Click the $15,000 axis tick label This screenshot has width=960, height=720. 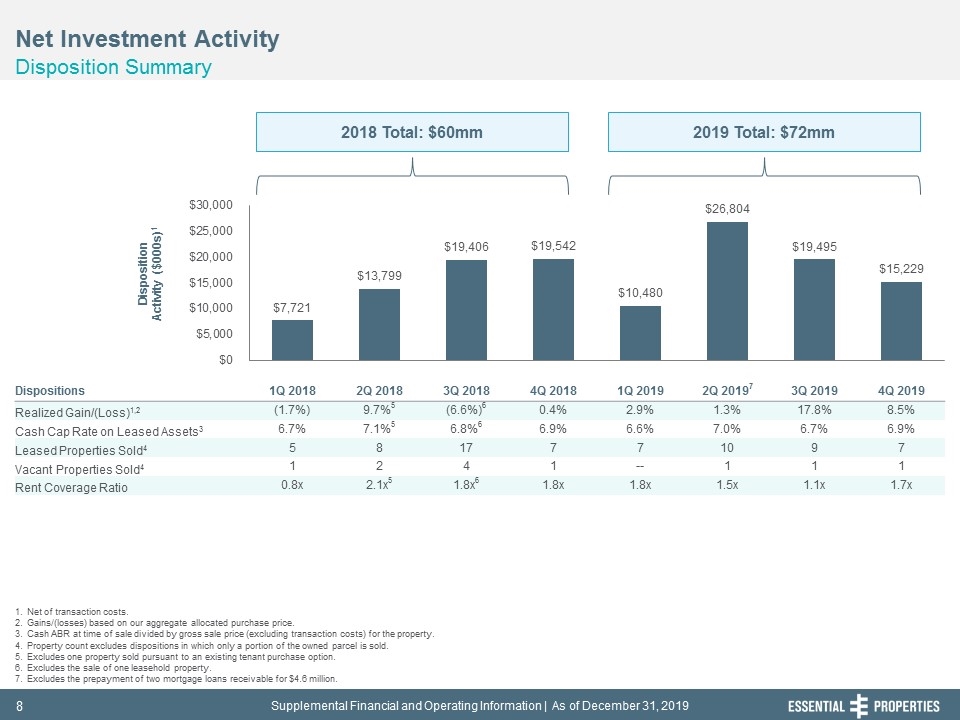coord(211,282)
